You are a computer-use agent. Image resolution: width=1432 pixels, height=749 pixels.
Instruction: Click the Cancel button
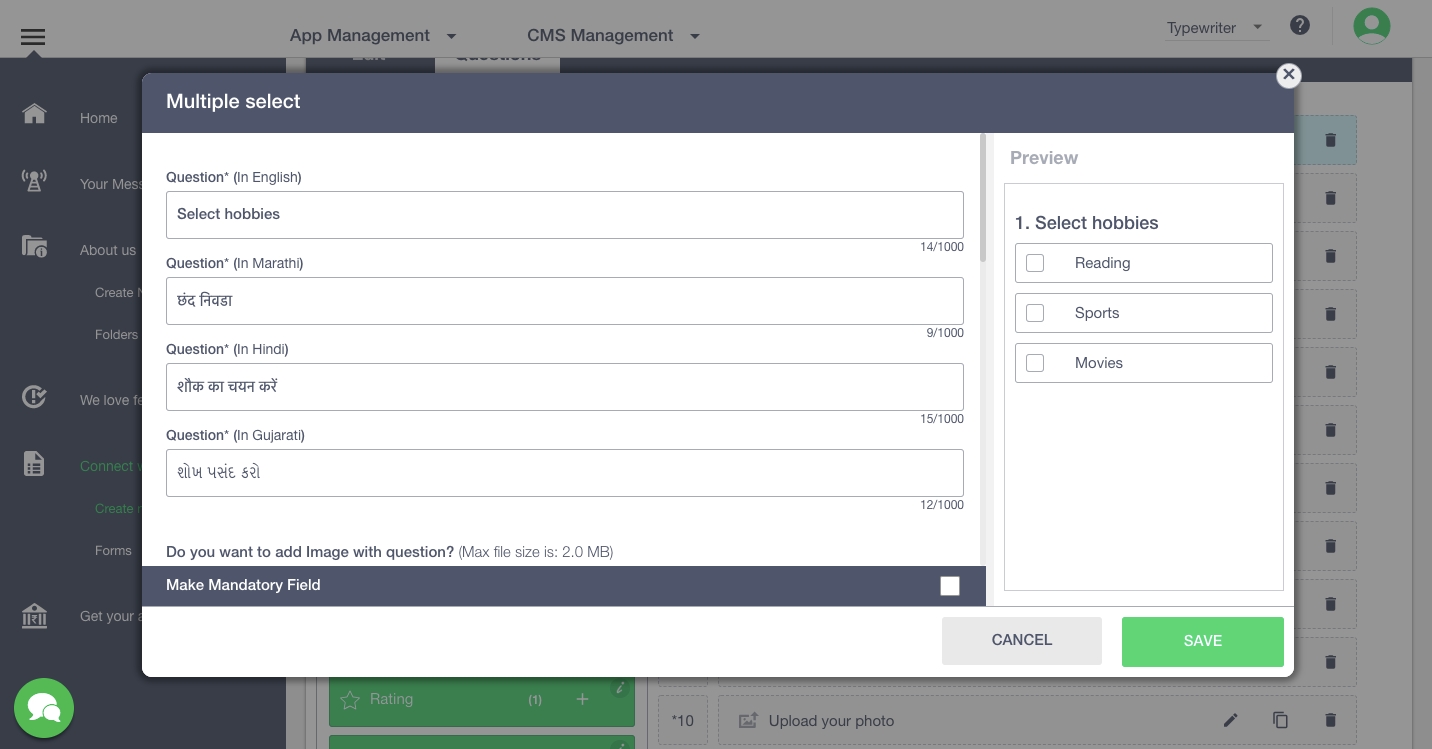click(1021, 640)
